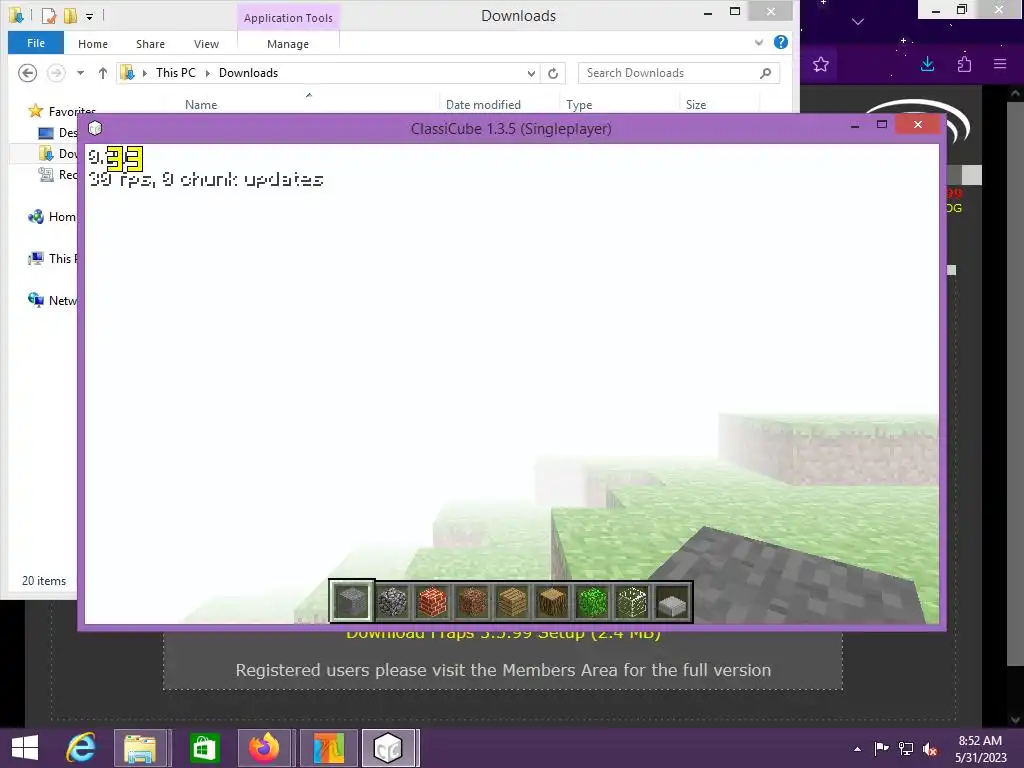Switch to ClassiCube taskbar button
This screenshot has height=768, width=1024.
[x=388, y=748]
